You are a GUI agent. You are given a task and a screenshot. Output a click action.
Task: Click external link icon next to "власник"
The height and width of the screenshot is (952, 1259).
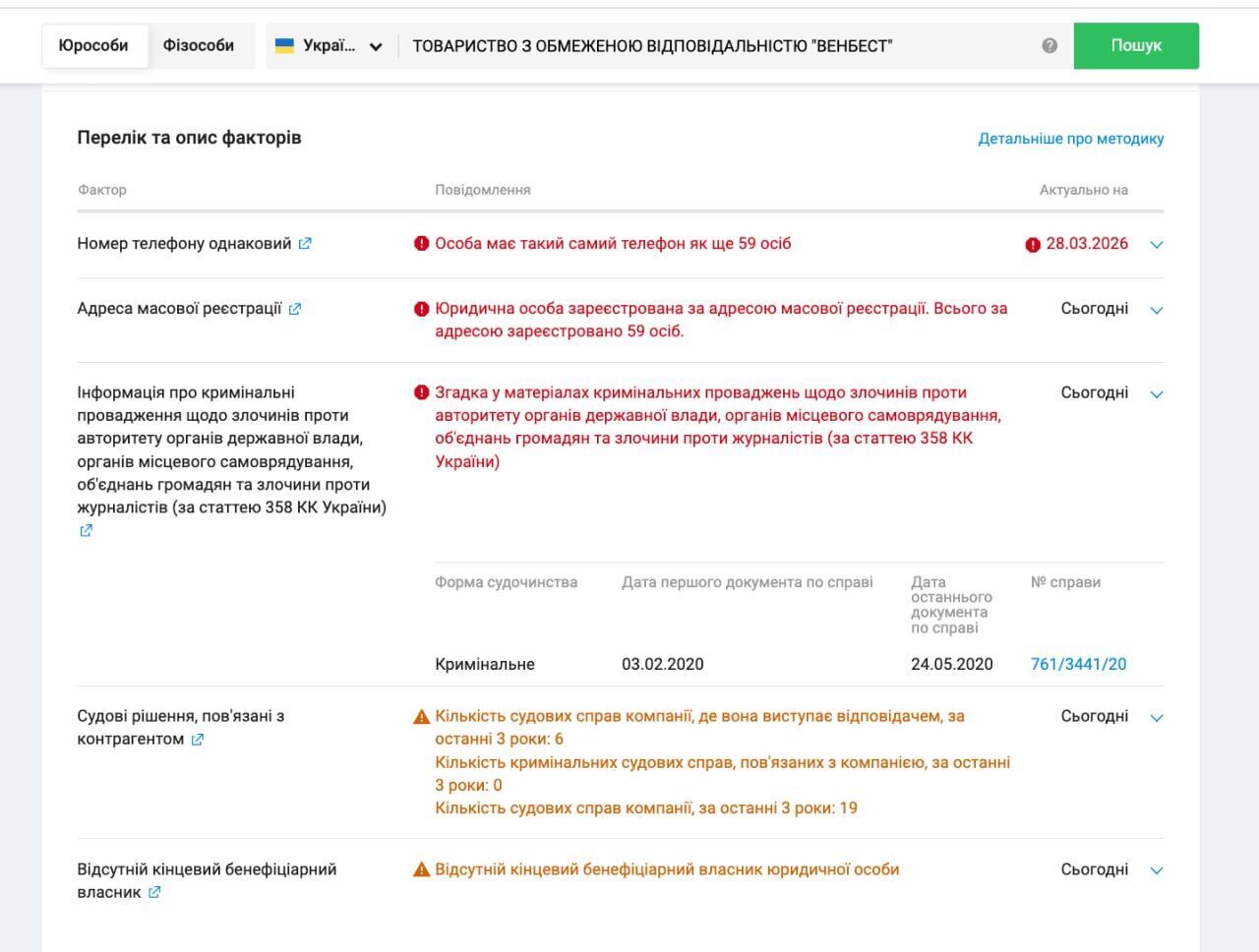tap(154, 893)
